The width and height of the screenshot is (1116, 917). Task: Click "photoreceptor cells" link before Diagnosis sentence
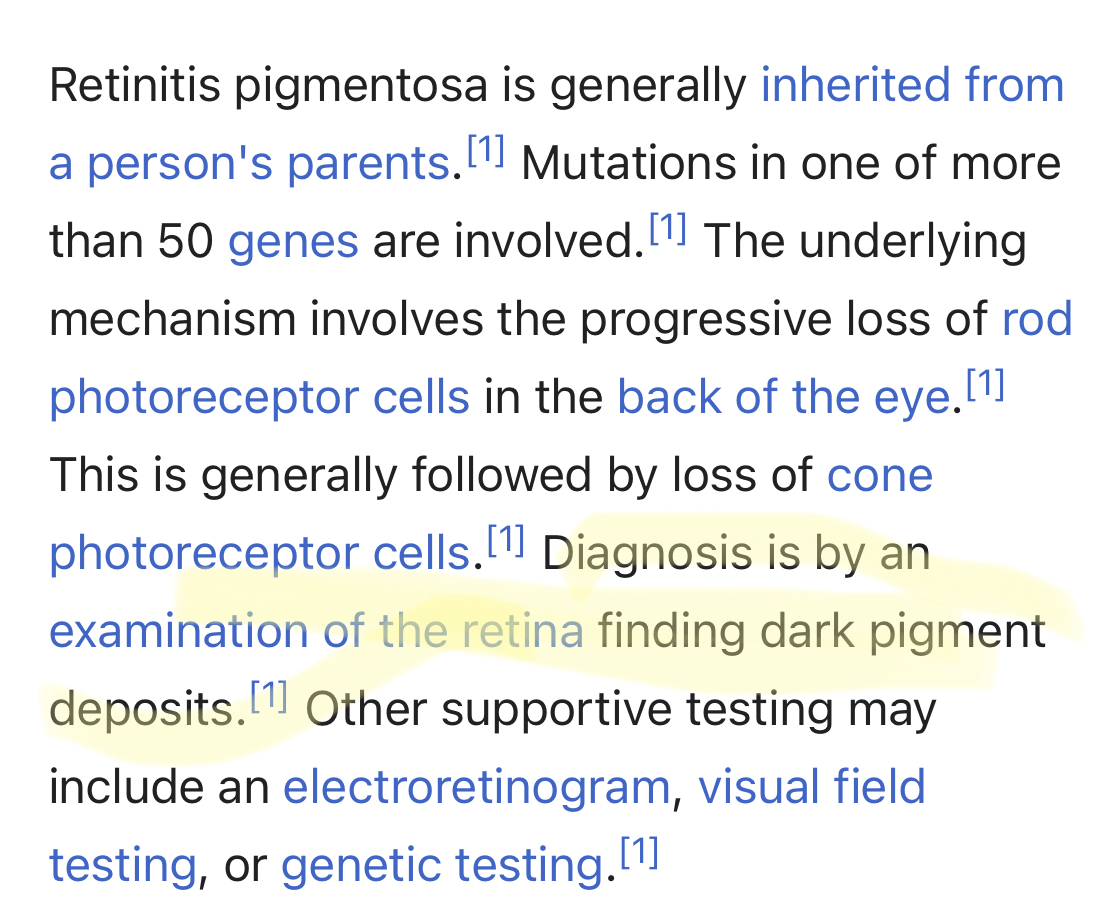(x=259, y=553)
